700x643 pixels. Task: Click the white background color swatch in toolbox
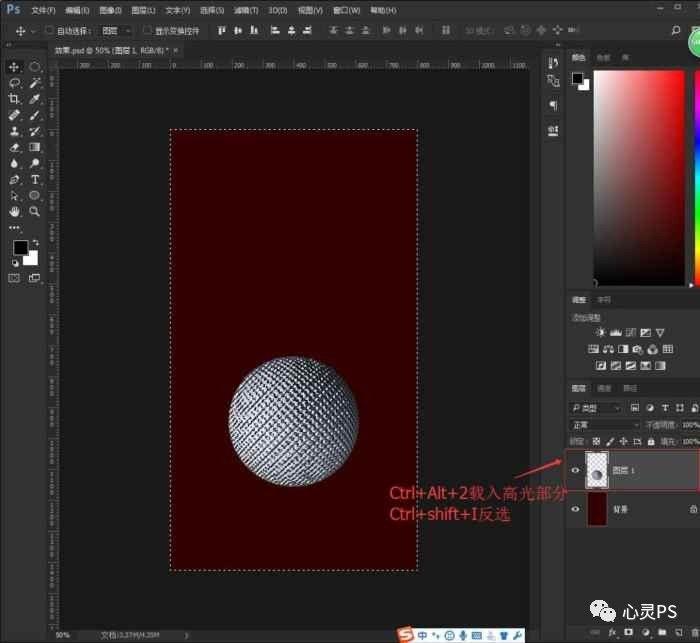point(31,259)
